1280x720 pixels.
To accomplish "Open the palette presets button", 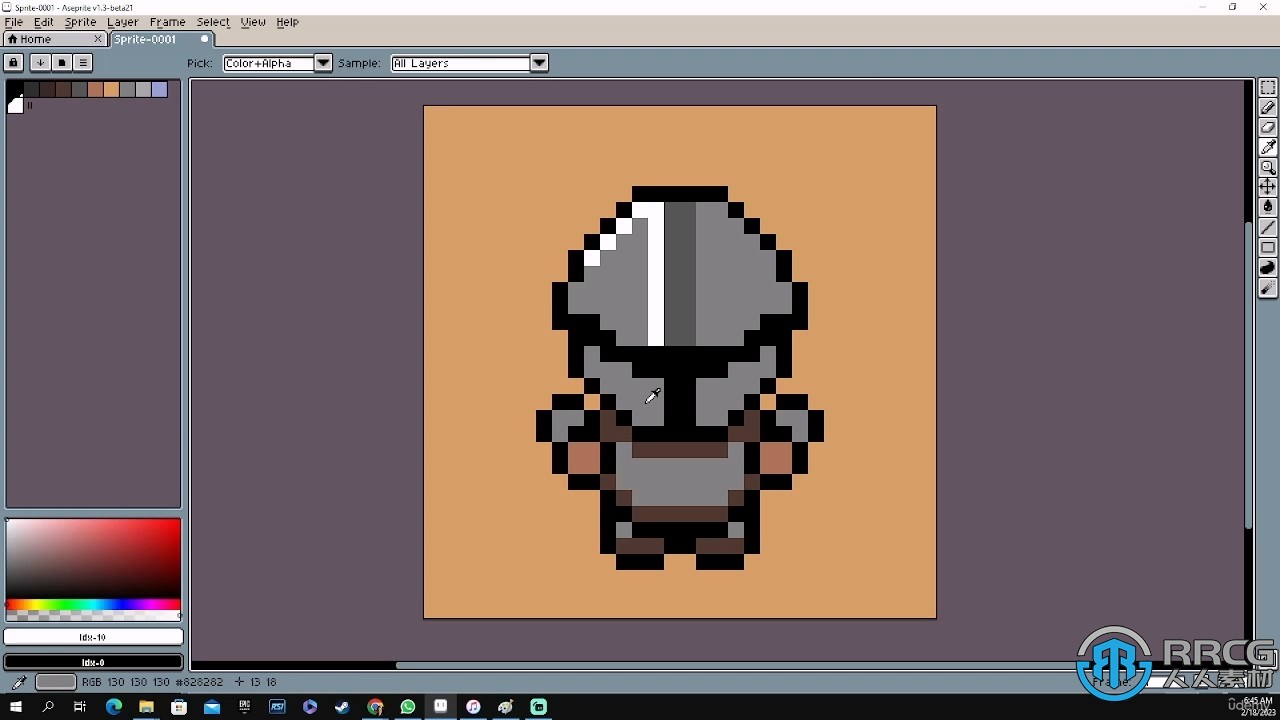I will pyautogui.click(x=61, y=63).
